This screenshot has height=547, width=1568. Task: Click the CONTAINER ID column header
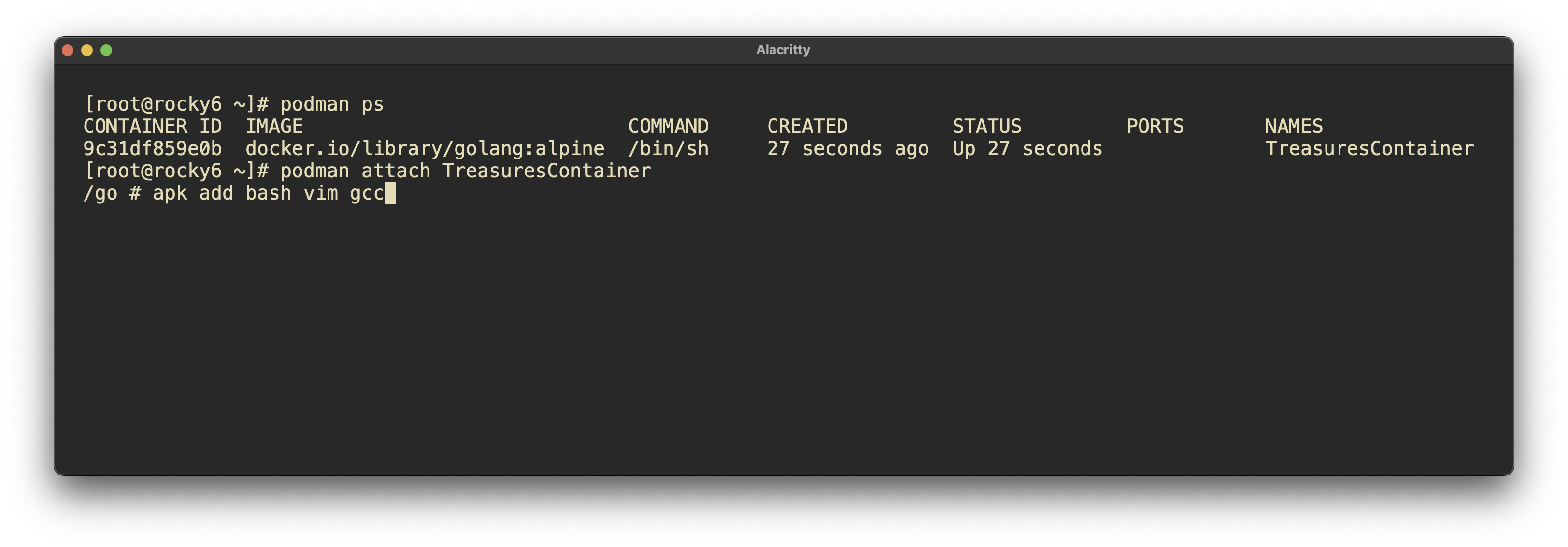point(152,126)
